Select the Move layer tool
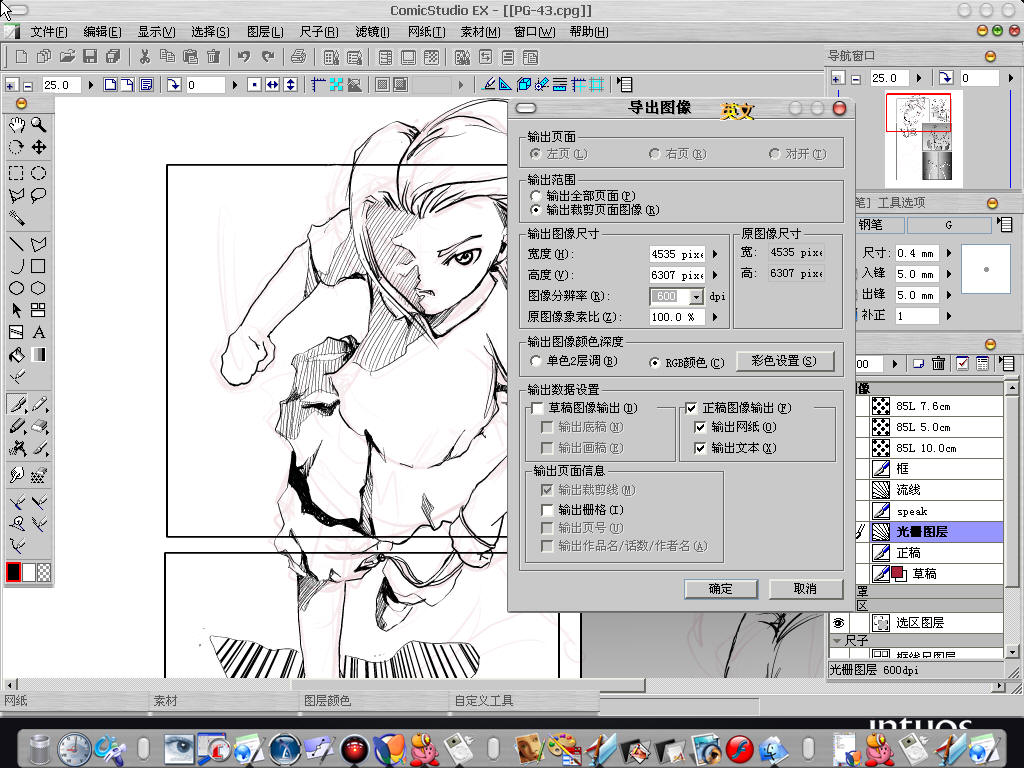This screenshot has height=768, width=1024. point(39,147)
